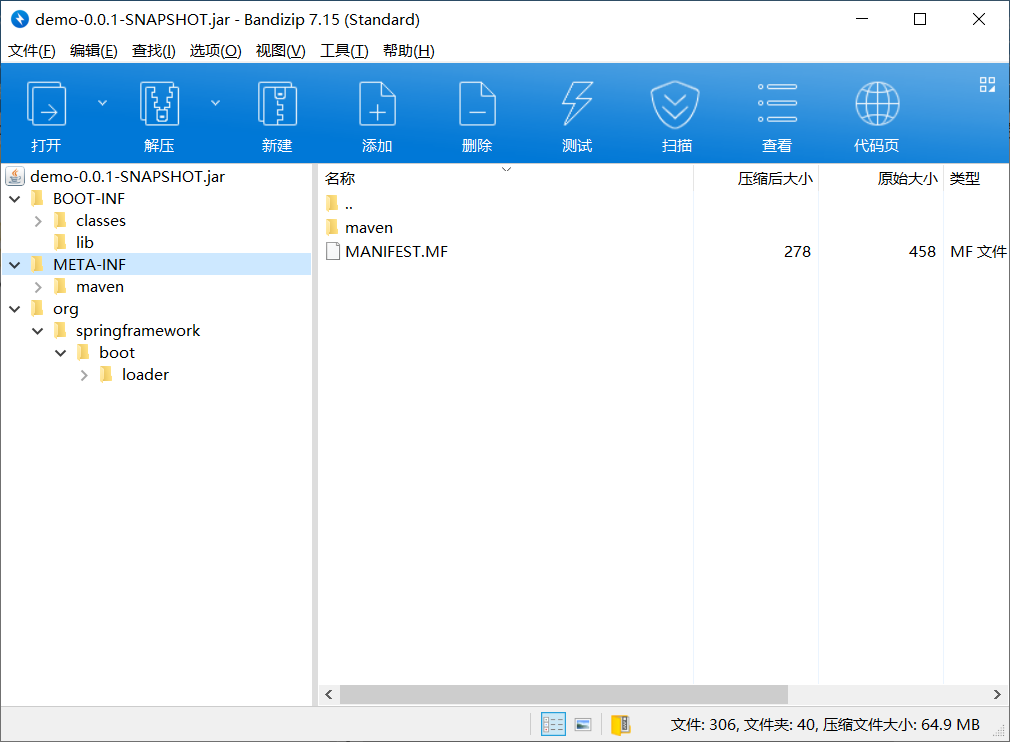This screenshot has width=1010, height=742.
Task: Switch to details list view in status bar
Action: coord(553,725)
